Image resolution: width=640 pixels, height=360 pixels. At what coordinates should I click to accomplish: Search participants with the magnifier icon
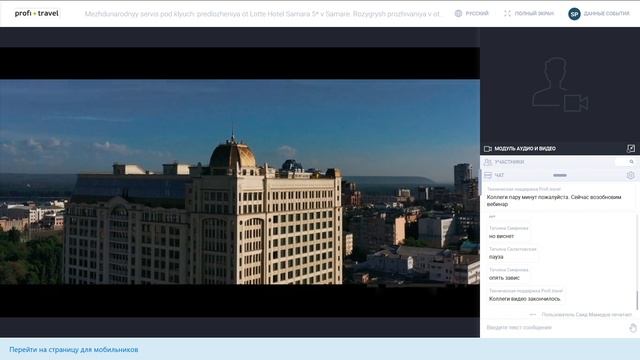(x=631, y=162)
